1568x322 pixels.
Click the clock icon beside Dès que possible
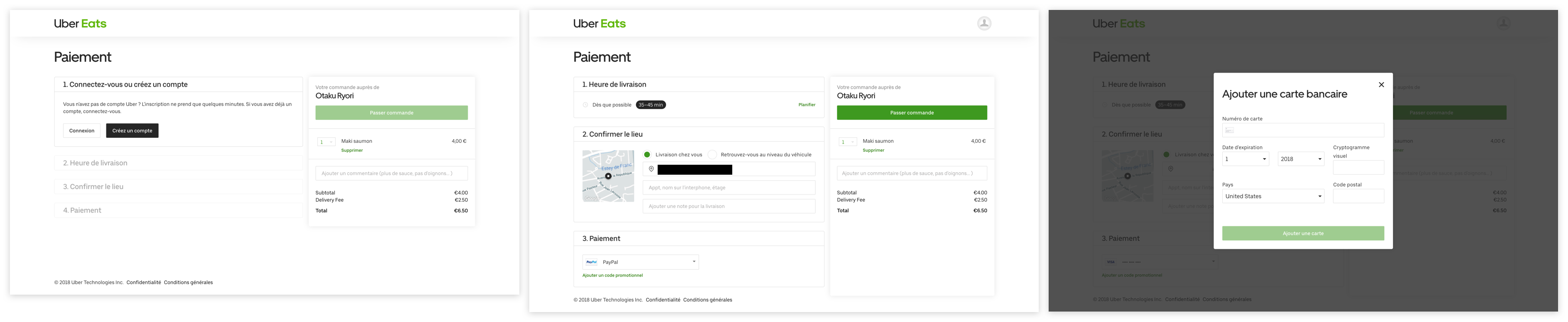click(585, 105)
